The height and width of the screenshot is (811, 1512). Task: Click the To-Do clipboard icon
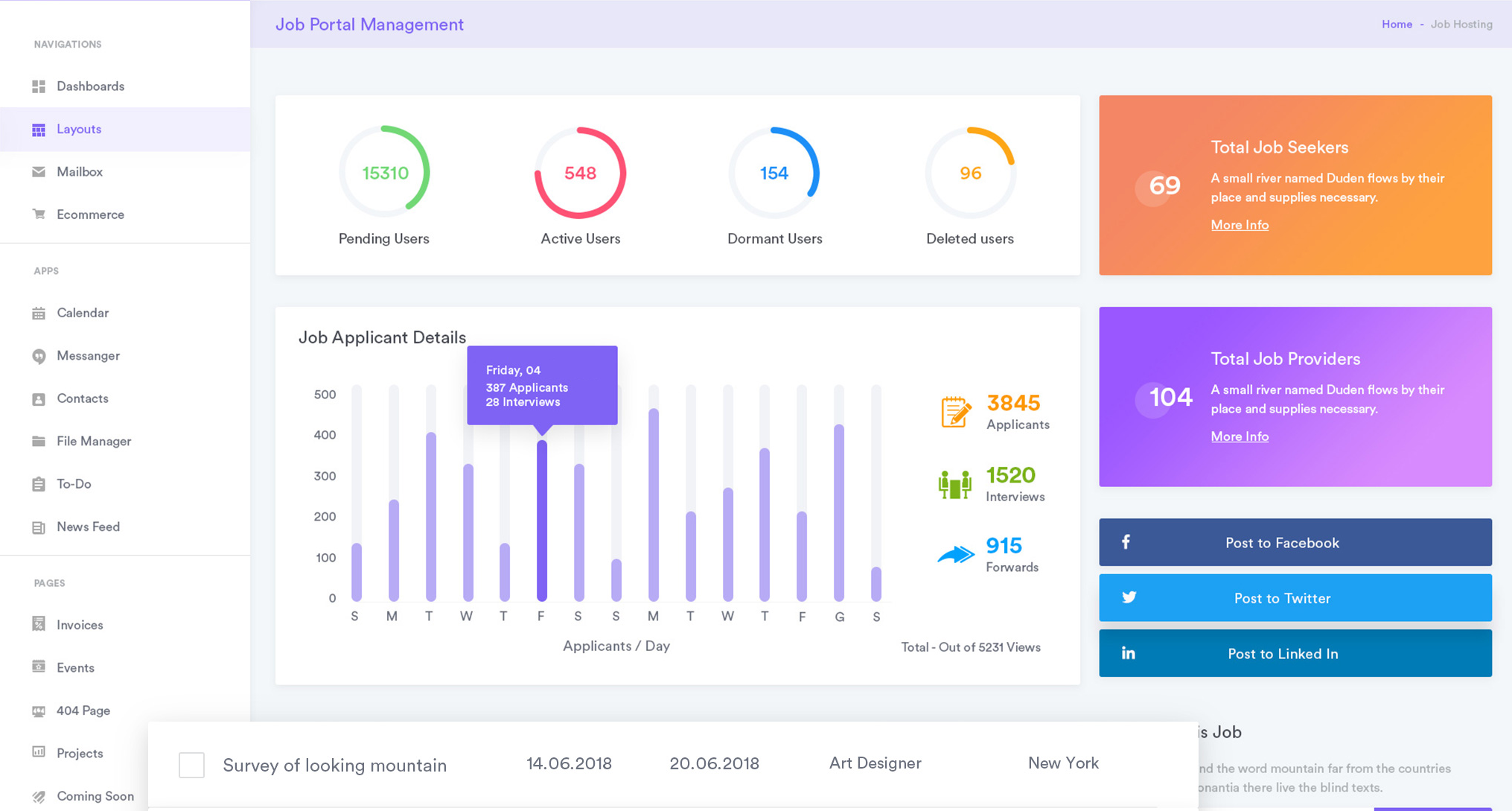[x=39, y=484]
